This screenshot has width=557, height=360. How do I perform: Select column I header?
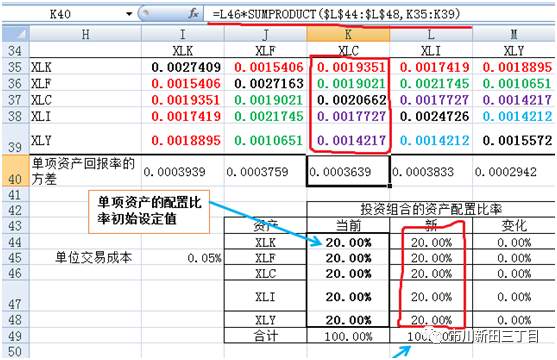pos(183,34)
